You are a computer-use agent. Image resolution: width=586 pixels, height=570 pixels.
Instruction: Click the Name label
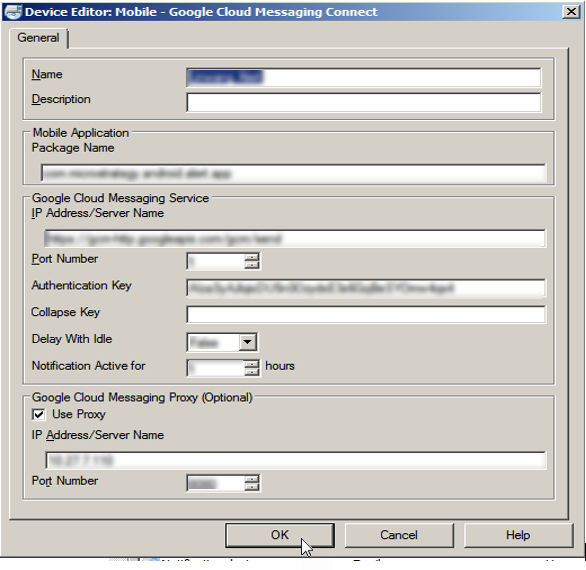pos(47,74)
